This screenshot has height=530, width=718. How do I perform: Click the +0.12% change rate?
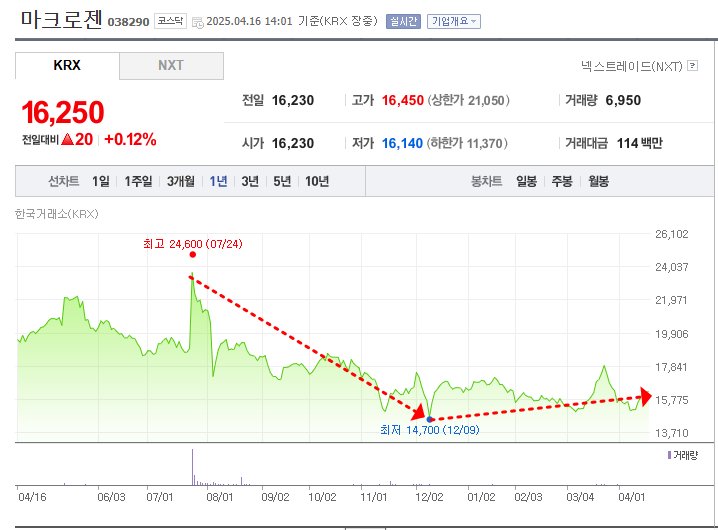(x=131, y=139)
